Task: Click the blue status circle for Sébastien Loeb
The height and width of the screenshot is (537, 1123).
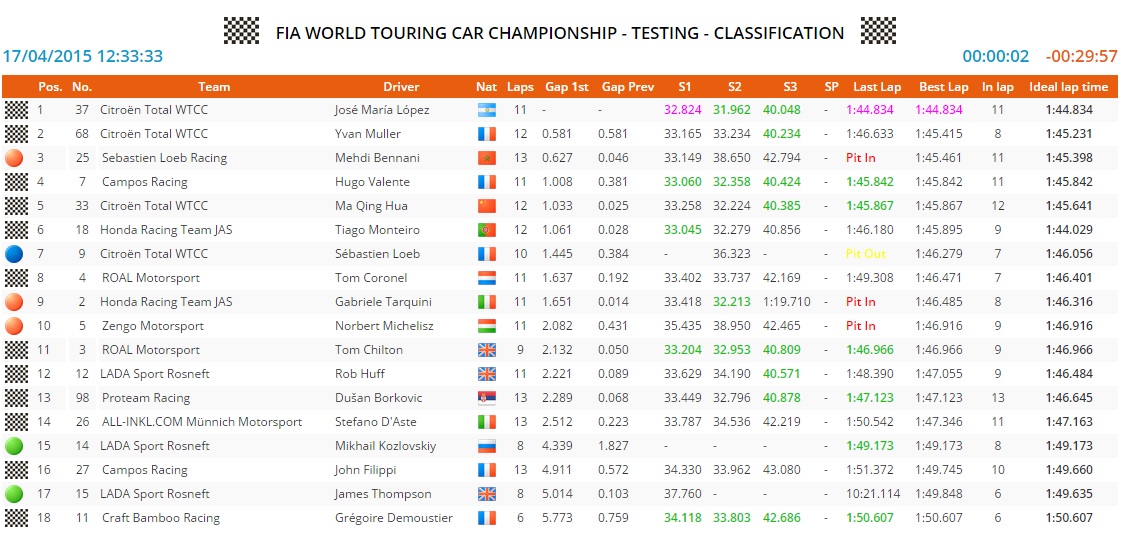Action: pyautogui.click(x=15, y=254)
